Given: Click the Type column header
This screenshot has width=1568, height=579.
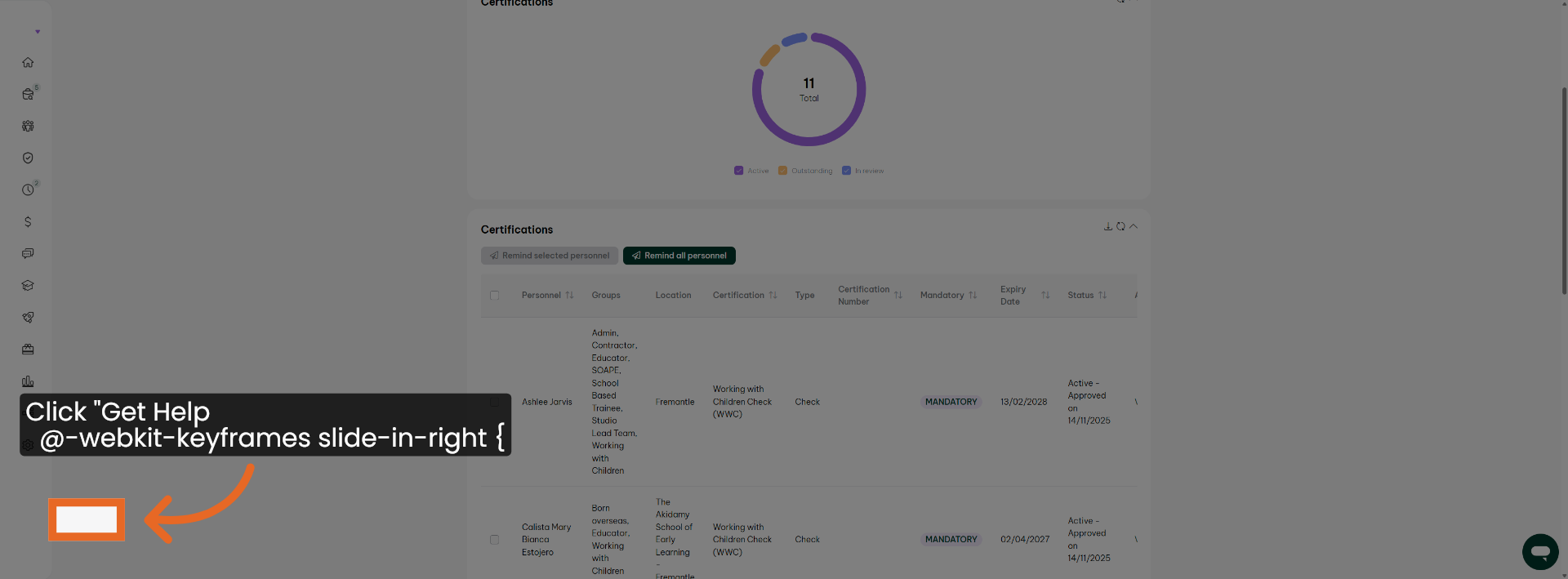Looking at the screenshot, I should (x=804, y=296).
